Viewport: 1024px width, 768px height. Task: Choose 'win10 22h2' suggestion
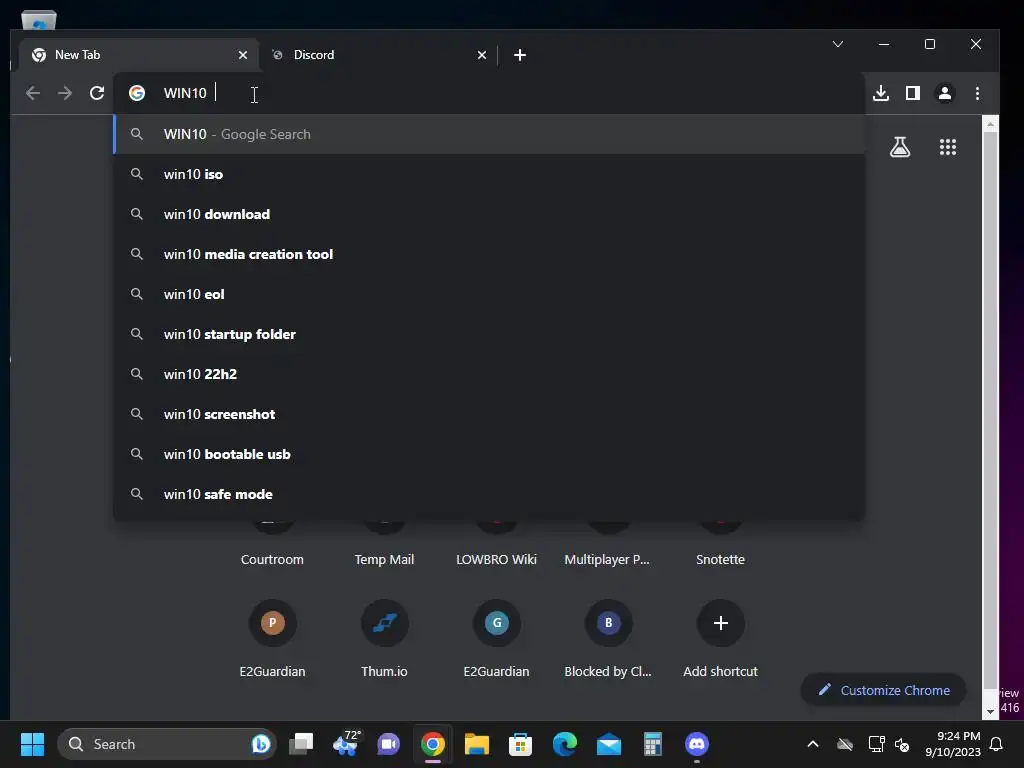tap(488, 374)
